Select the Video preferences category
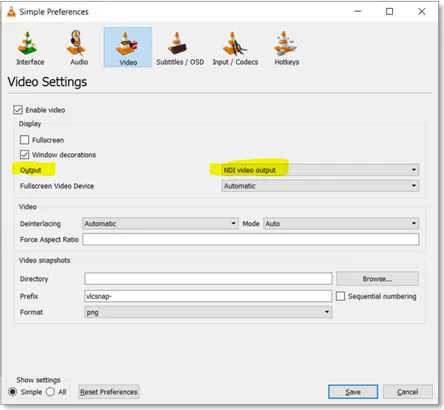 click(x=128, y=47)
